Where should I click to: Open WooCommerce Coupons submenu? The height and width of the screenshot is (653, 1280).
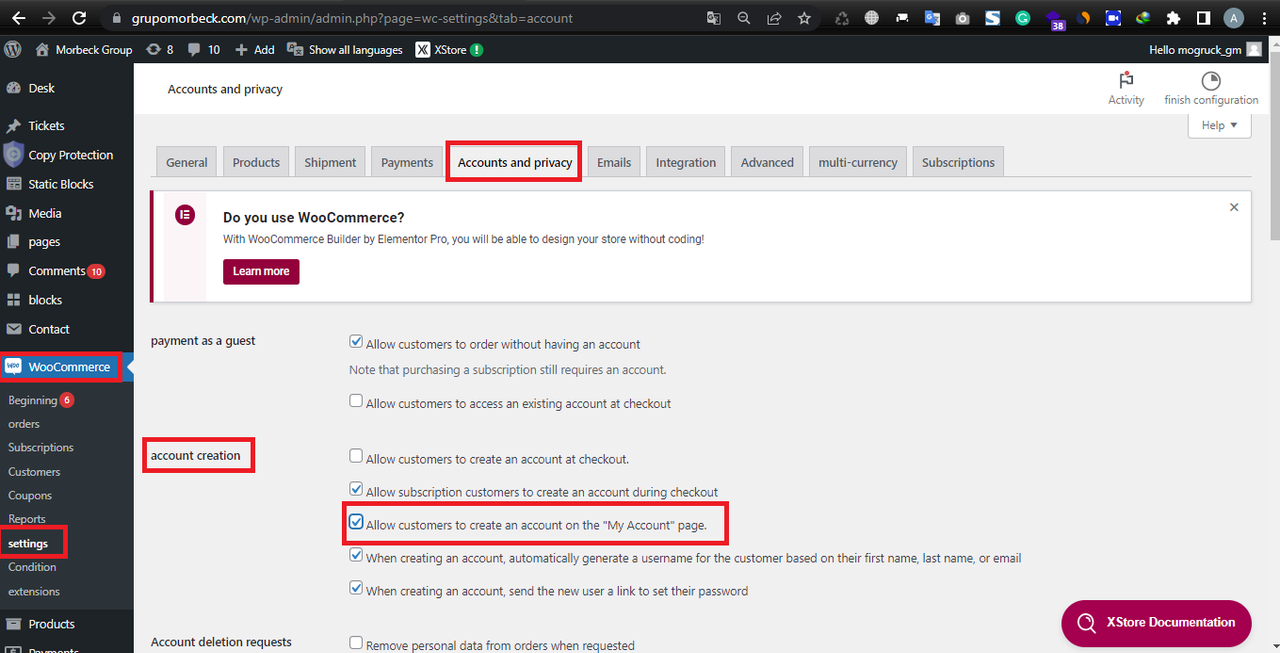click(30, 495)
